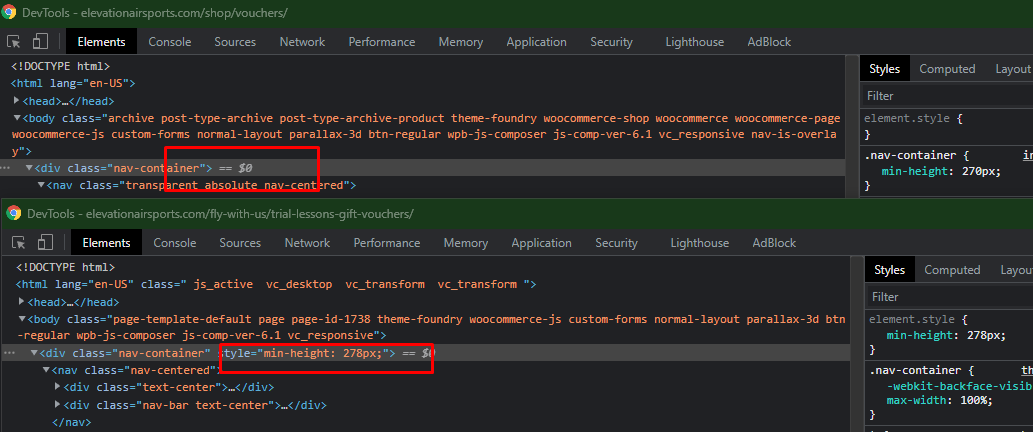Open Lighthouse tab in top DevTools window

pyautogui.click(x=694, y=41)
